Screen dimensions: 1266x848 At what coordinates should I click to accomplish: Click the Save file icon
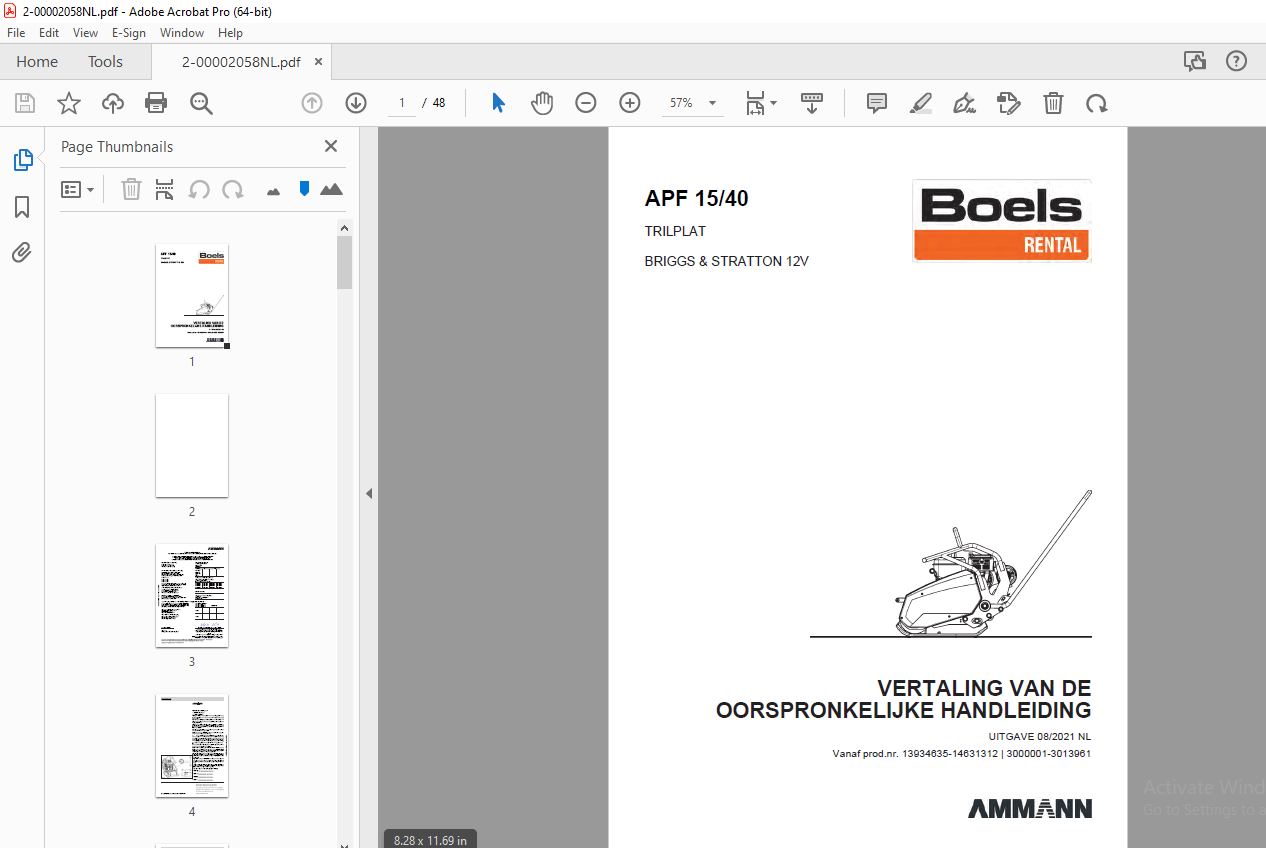tap(25, 103)
